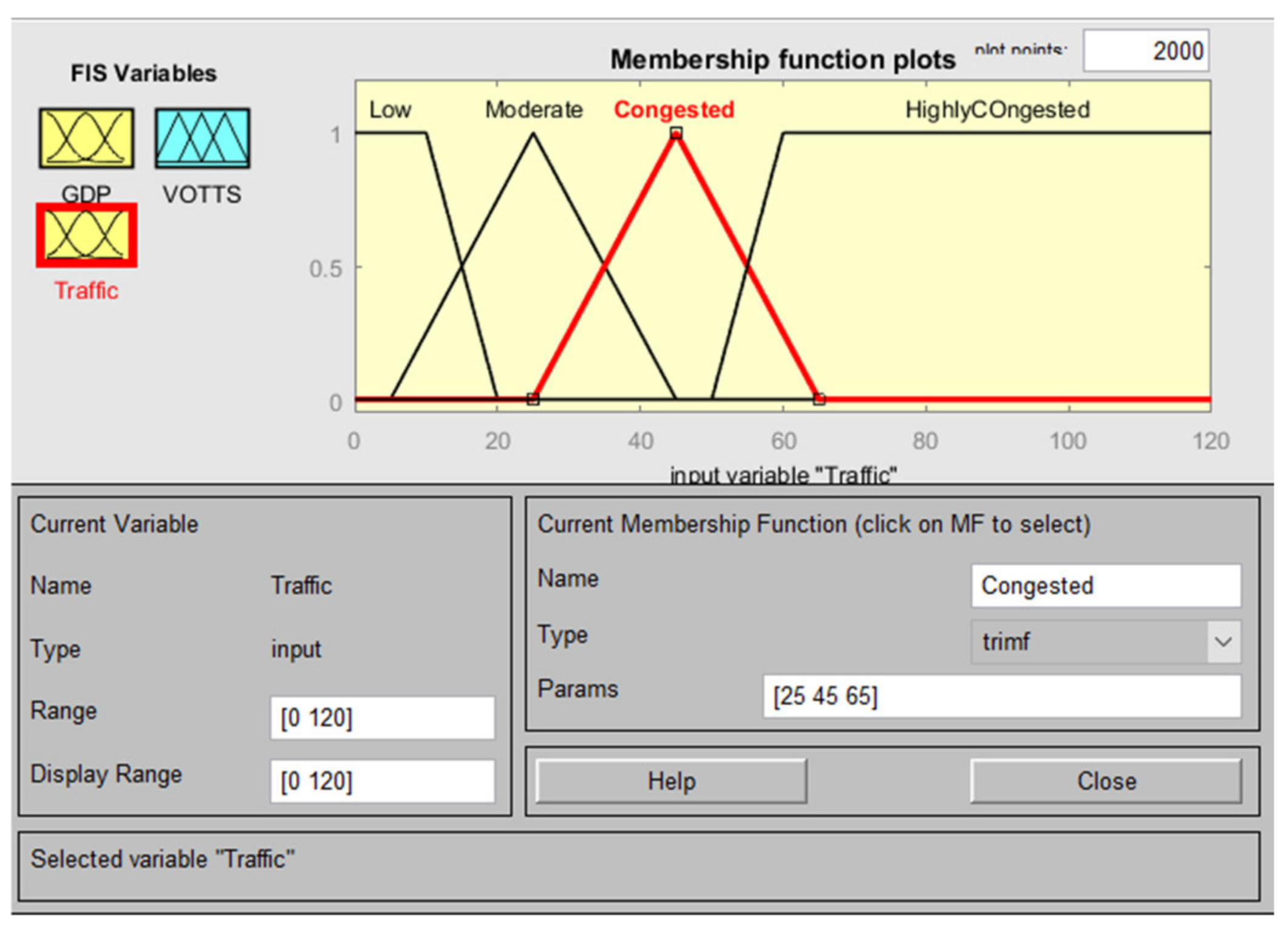The height and width of the screenshot is (929, 1288).
Task: Click the dropdown arrow beside trimf
Action: coord(1223,641)
